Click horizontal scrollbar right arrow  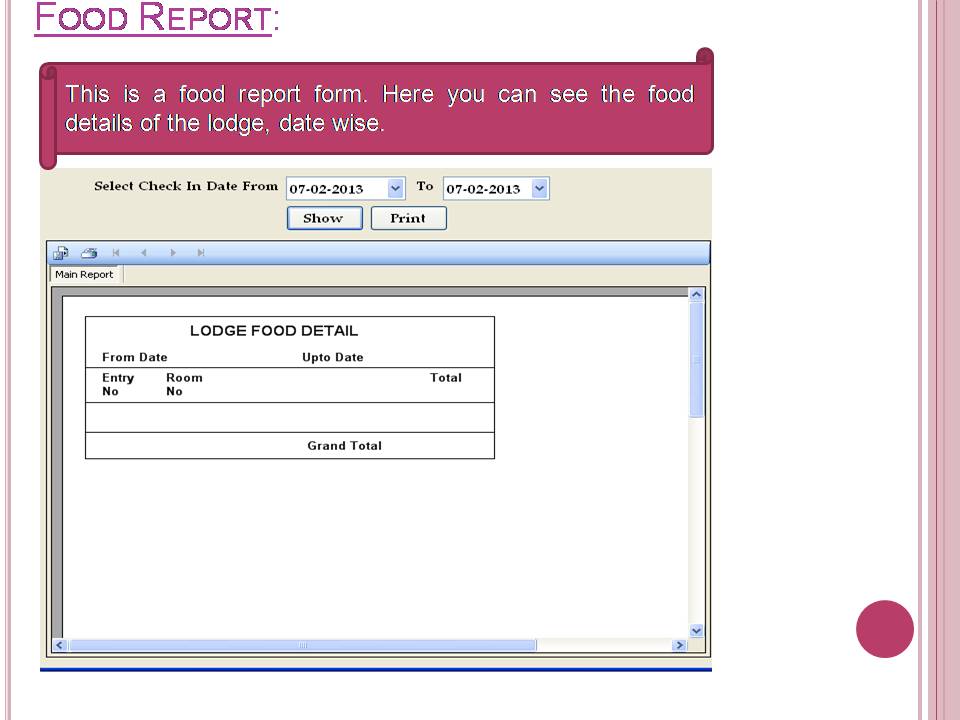(x=679, y=645)
